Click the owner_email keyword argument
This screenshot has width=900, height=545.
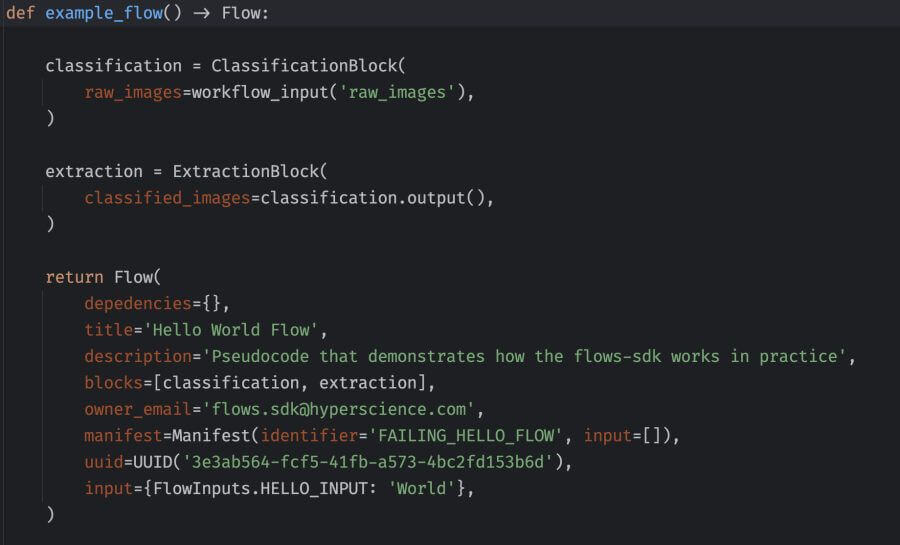(138, 409)
